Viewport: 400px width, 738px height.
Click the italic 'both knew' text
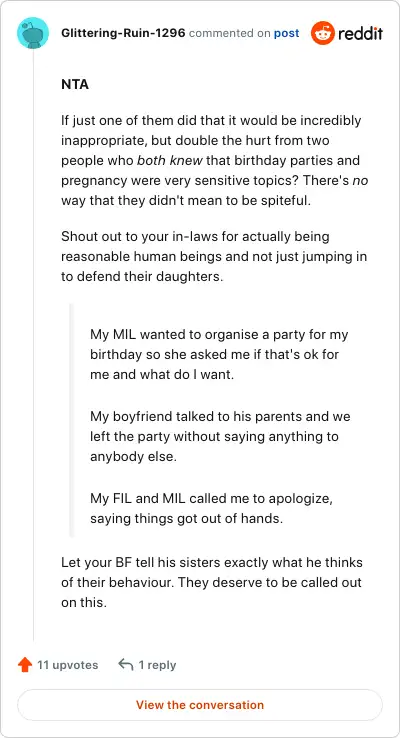(x=169, y=160)
